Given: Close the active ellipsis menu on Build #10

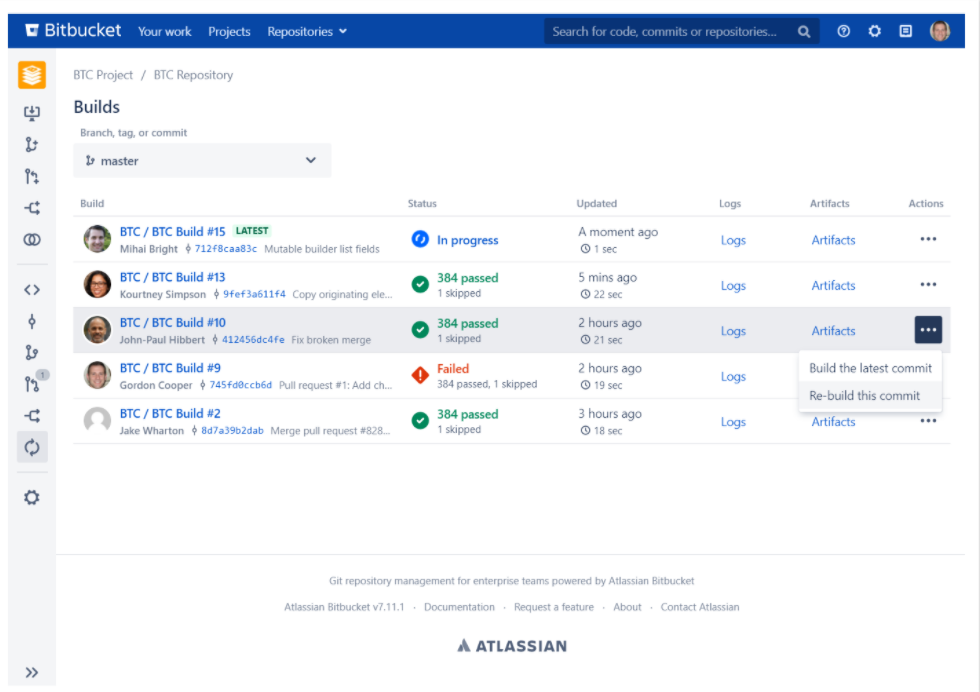Looking at the screenshot, I should point(928,329).
